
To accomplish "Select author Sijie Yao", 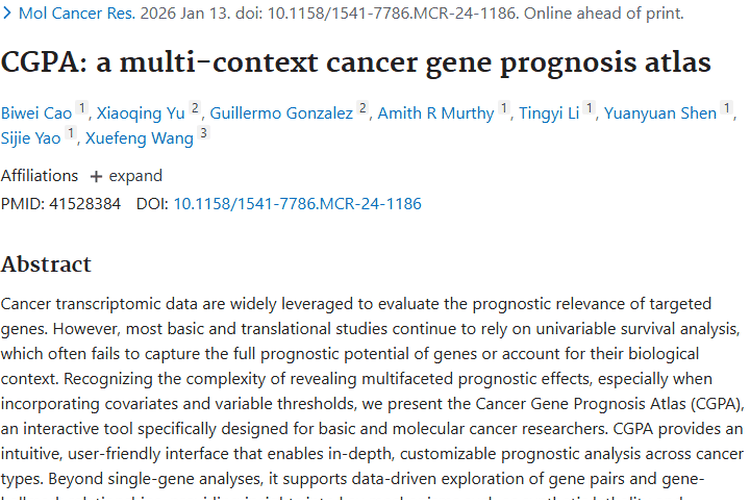I will pos(31,139).
